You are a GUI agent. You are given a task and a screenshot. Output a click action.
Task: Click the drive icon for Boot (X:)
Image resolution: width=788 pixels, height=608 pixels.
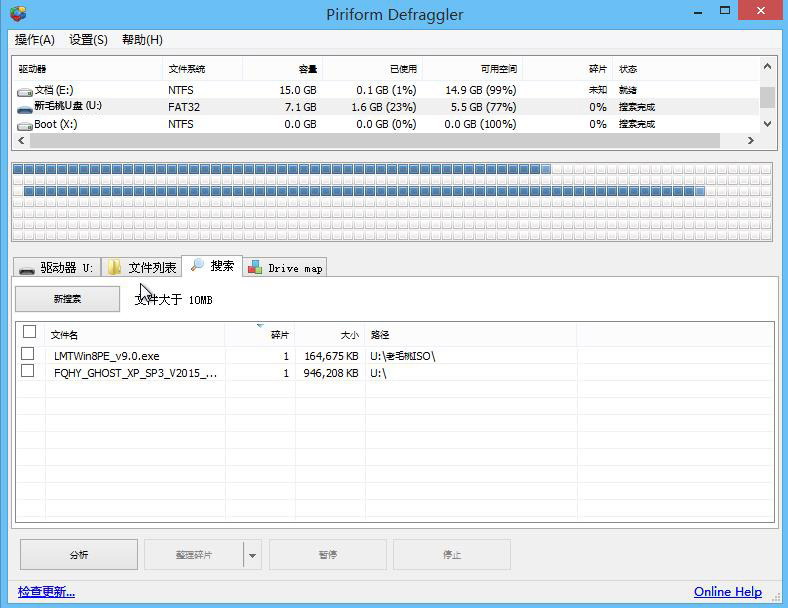coord(25,126)
